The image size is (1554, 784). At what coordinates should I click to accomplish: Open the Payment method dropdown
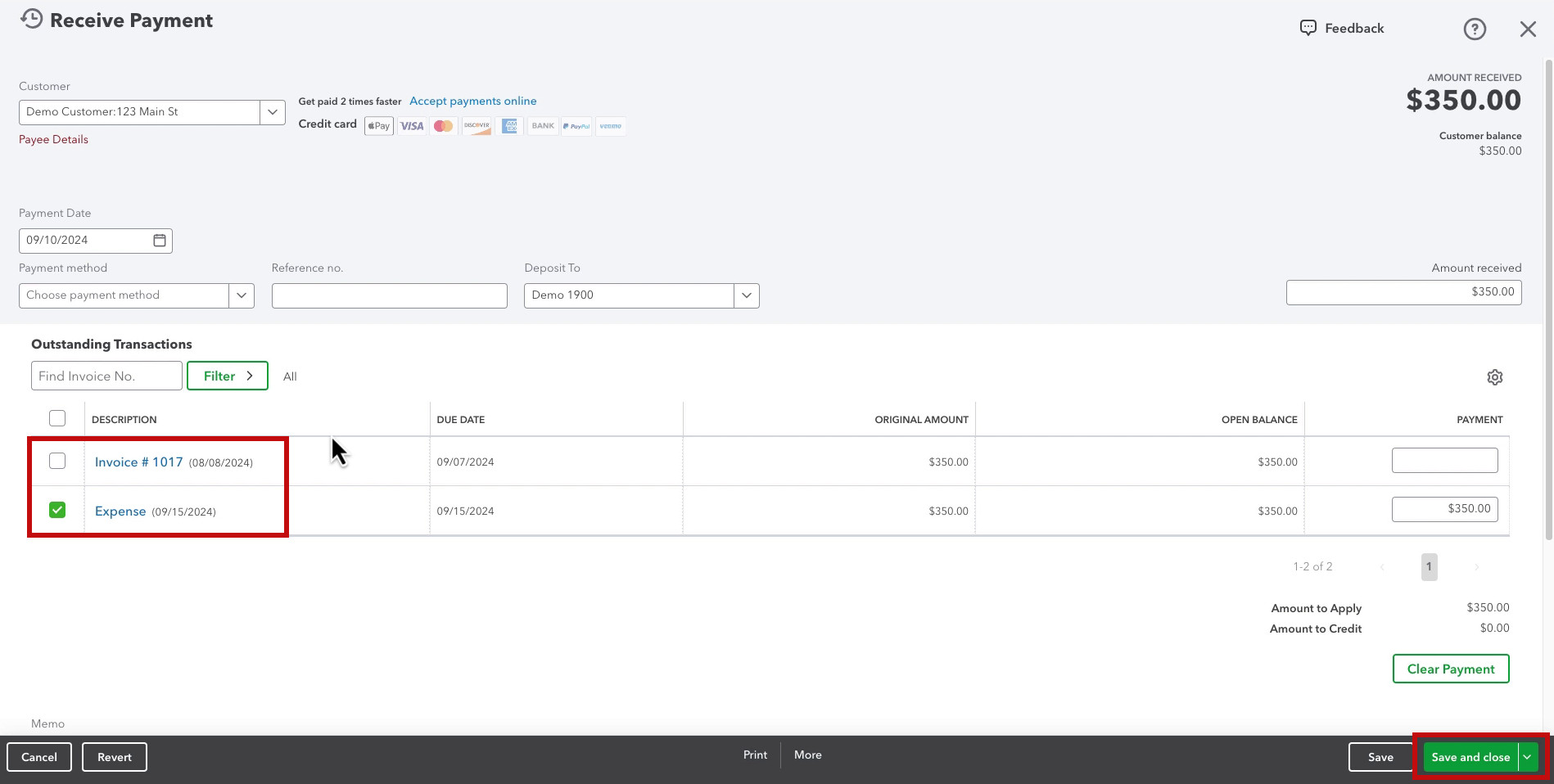(242, 295)
